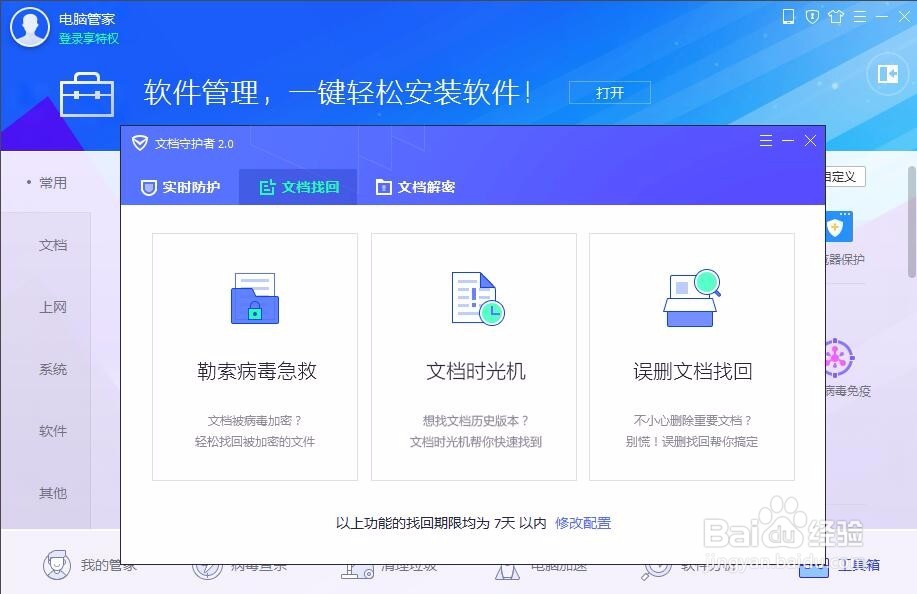Click 不小心删除重要文档？ description text
The image size is (917, 594).
coord(692,420)
